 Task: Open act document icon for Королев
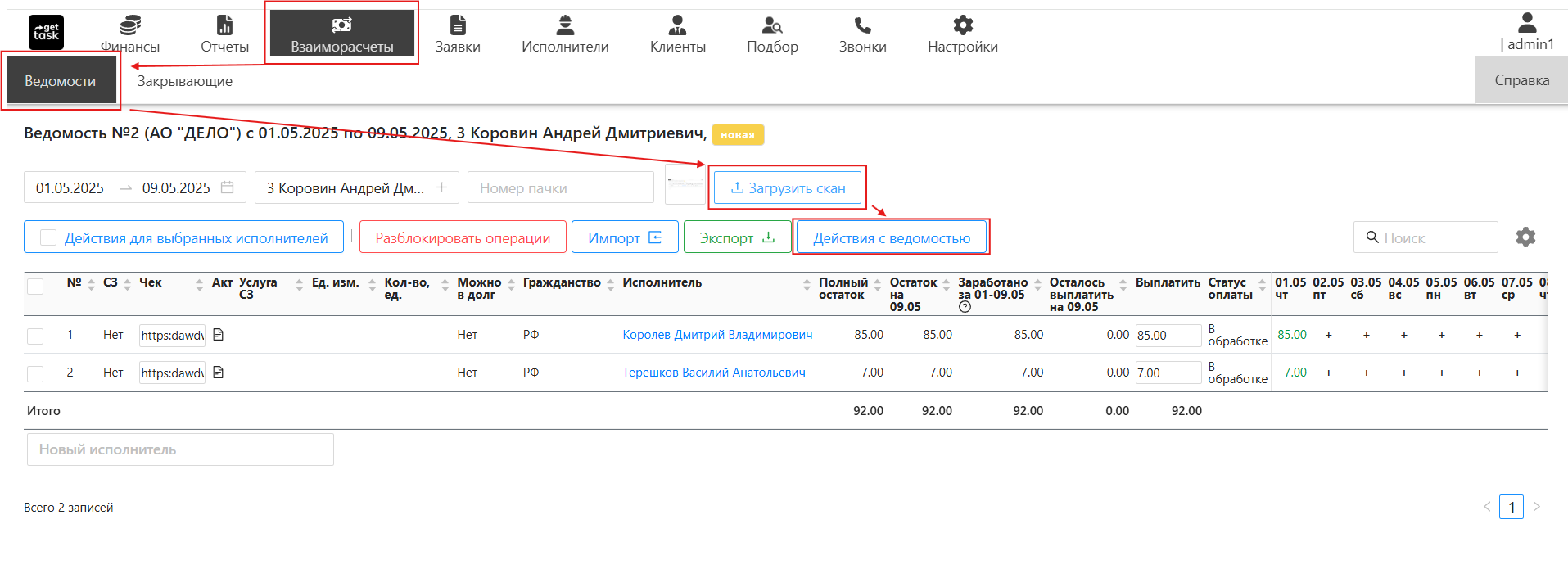(219, 335)
